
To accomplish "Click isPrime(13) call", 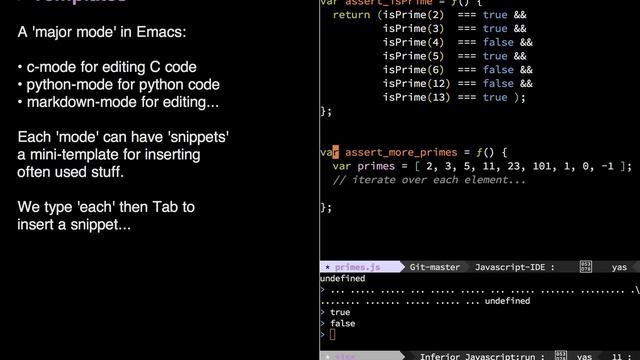I will pyautogui.click(x=416, y=97).
